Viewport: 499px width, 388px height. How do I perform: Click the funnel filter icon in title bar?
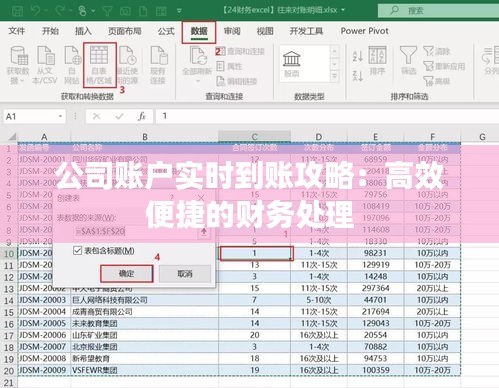point(107,11)
